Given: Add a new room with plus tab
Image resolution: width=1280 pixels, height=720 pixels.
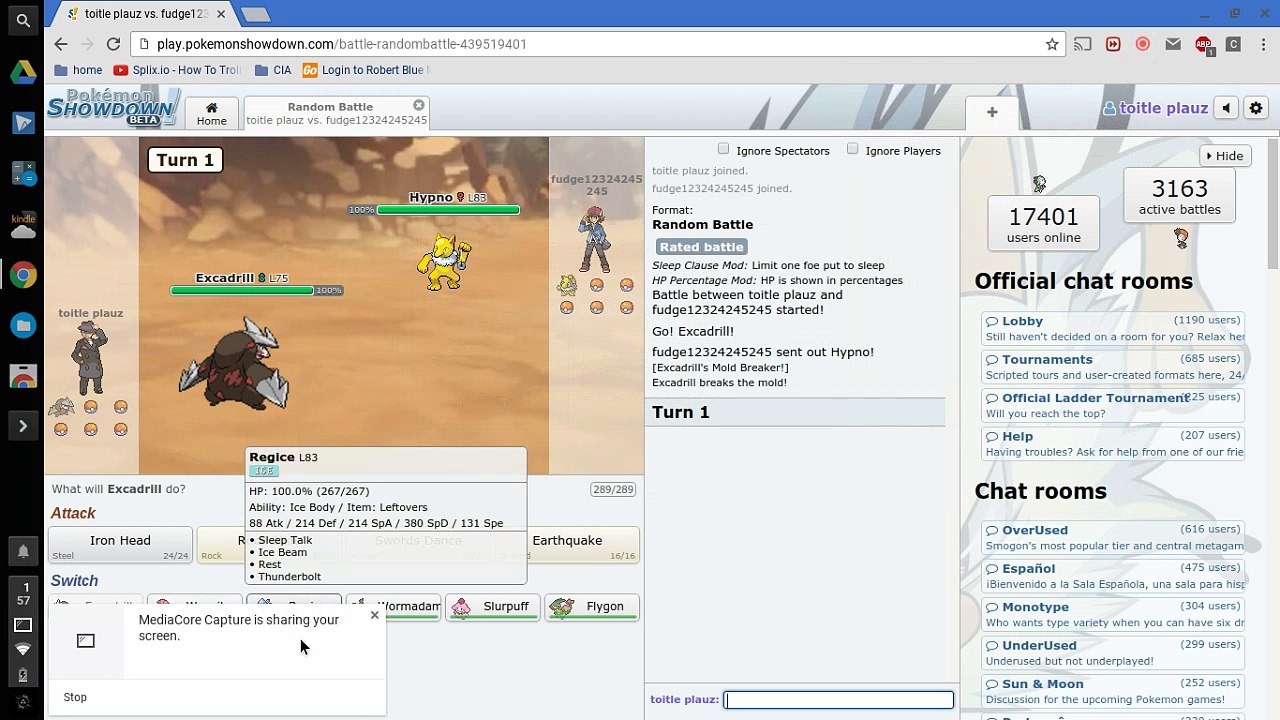Looking at the screenshot, I should (992, 112).
